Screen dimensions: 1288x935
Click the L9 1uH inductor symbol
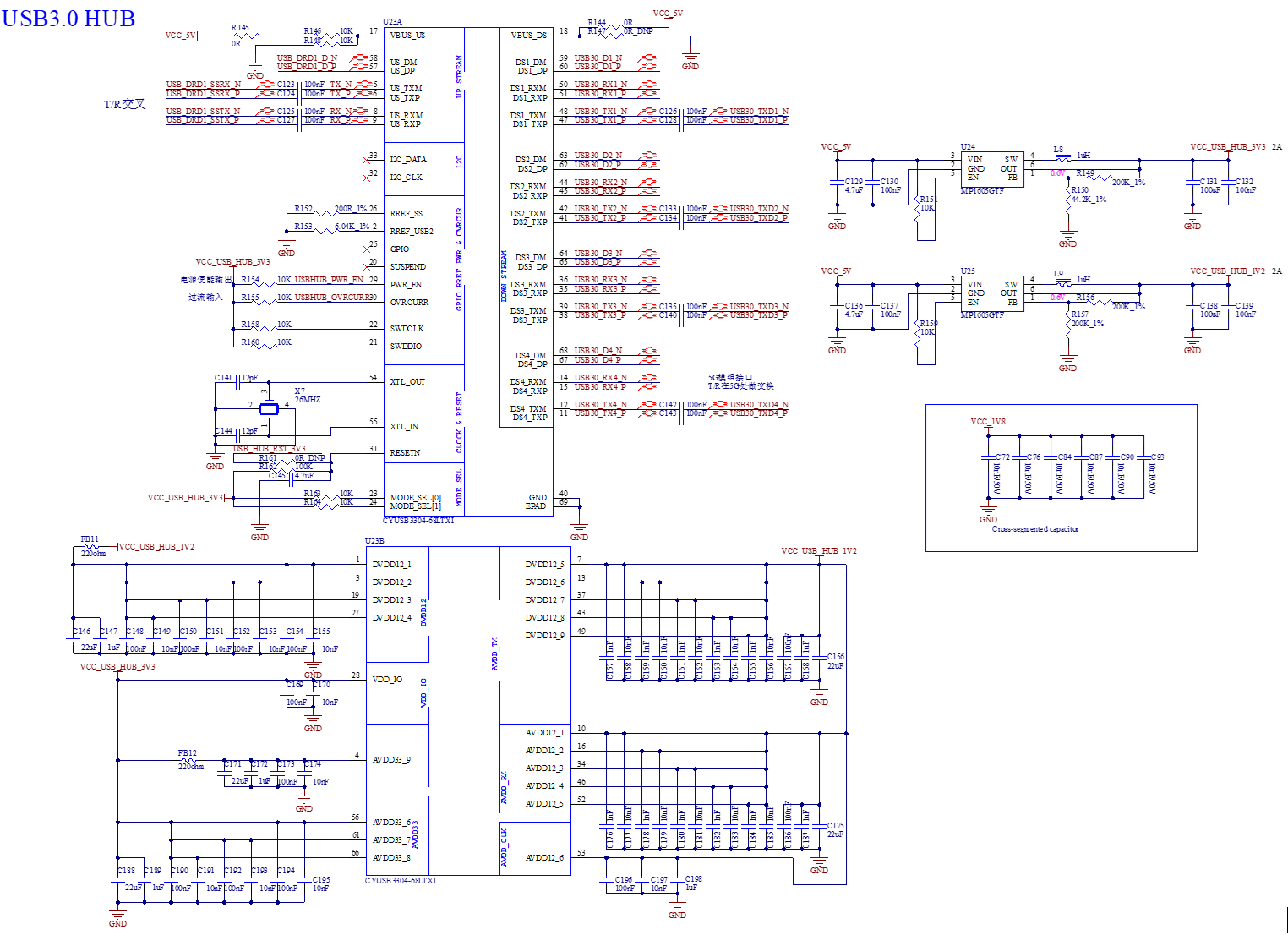pos(1062,282)
